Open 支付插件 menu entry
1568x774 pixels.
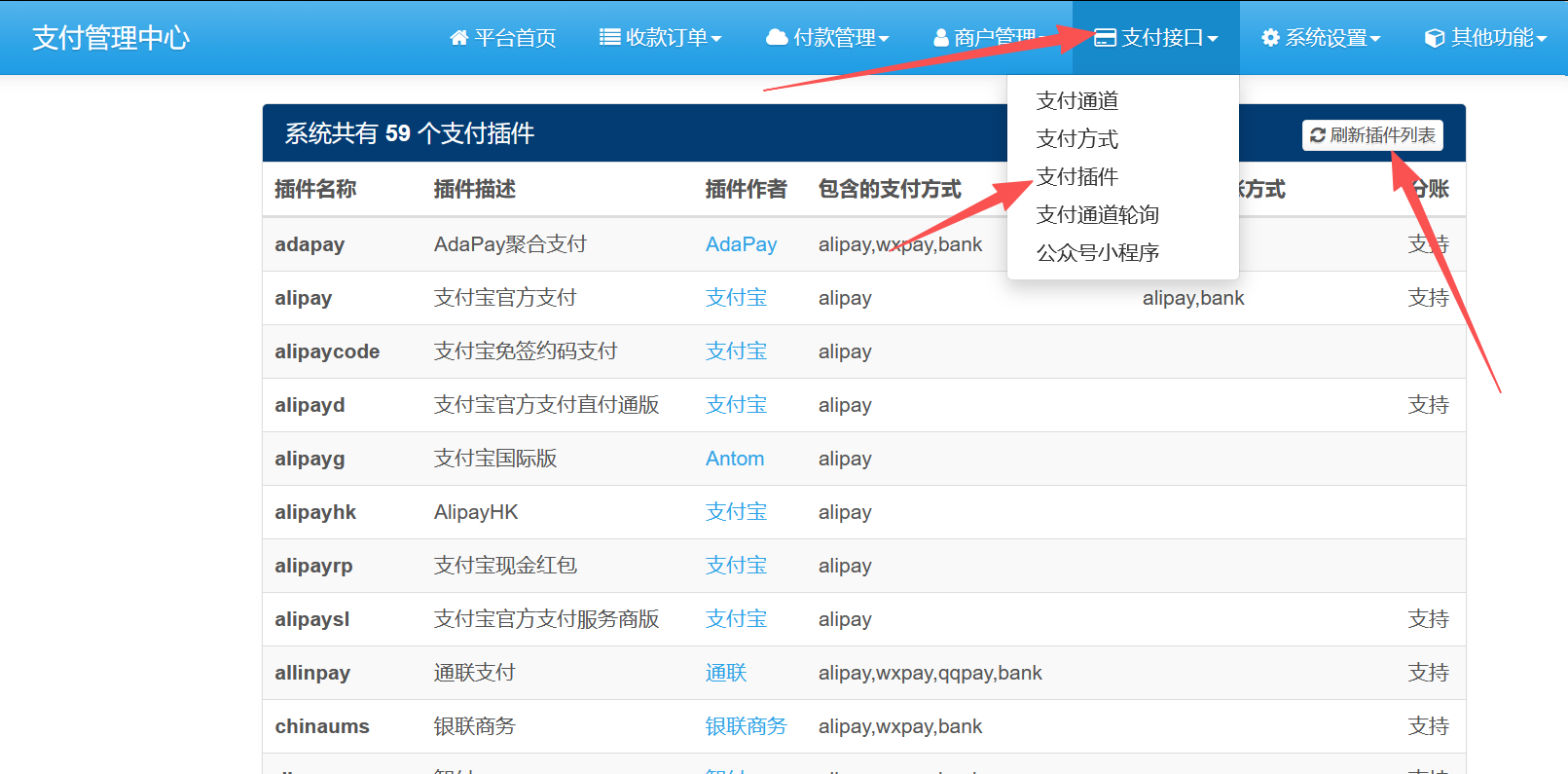tap(1076, 176)
